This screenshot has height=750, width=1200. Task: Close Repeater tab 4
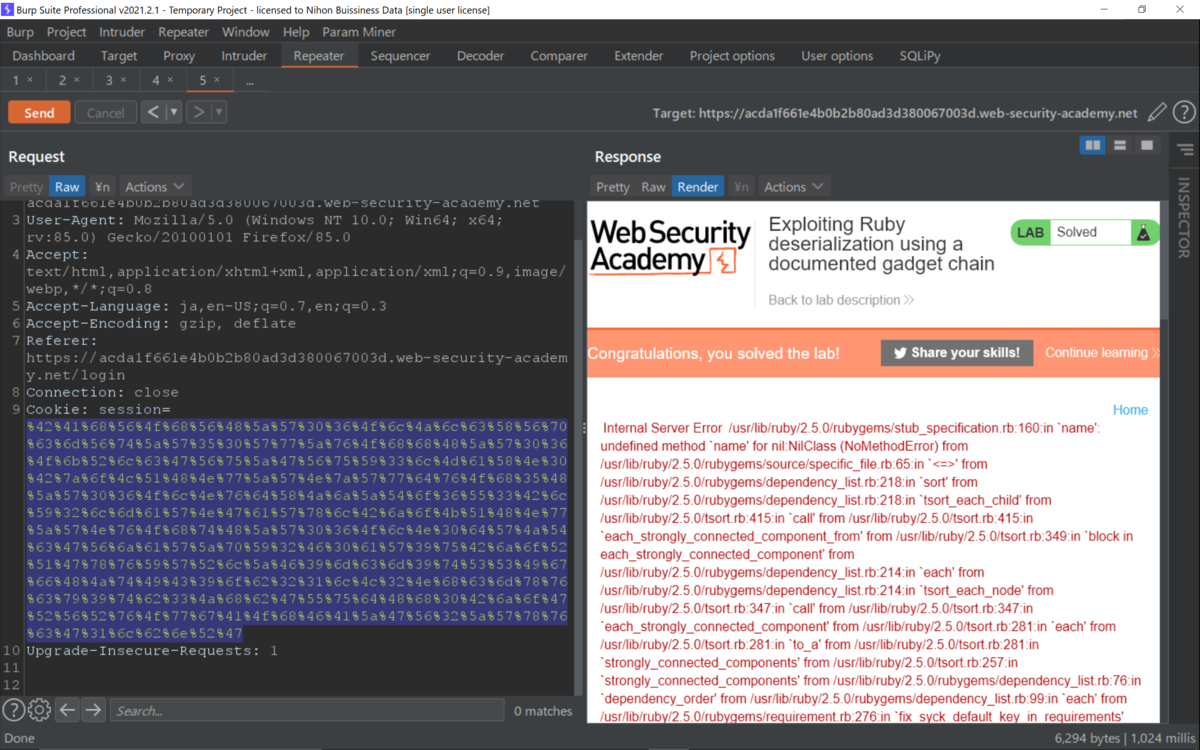[170, 80]
